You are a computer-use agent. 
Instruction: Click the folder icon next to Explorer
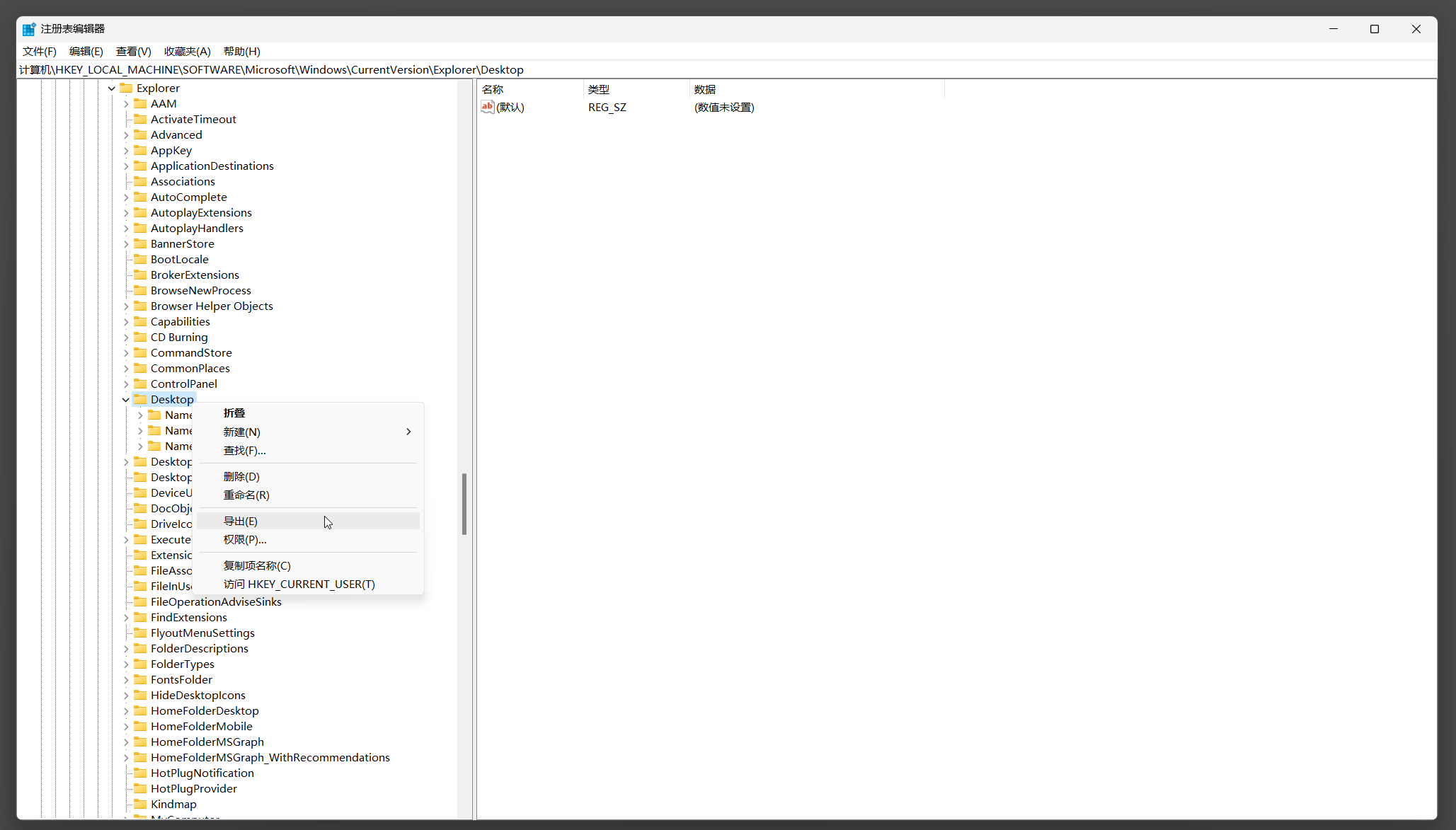click(127, 88)
